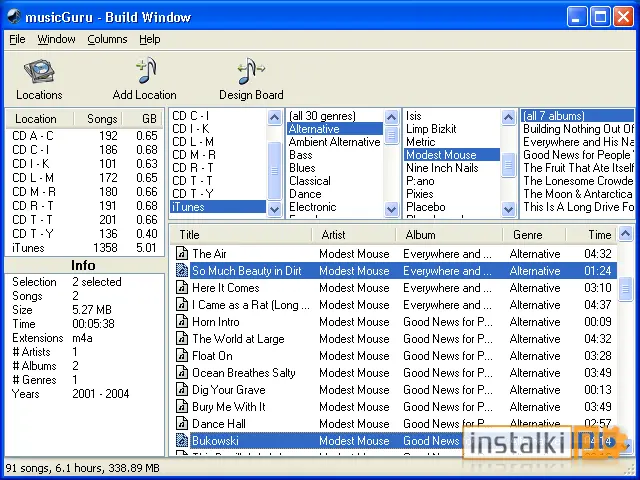Screen dimensions: 640x480
Task: Open the Help menu
Action: [x=150, y=39]
